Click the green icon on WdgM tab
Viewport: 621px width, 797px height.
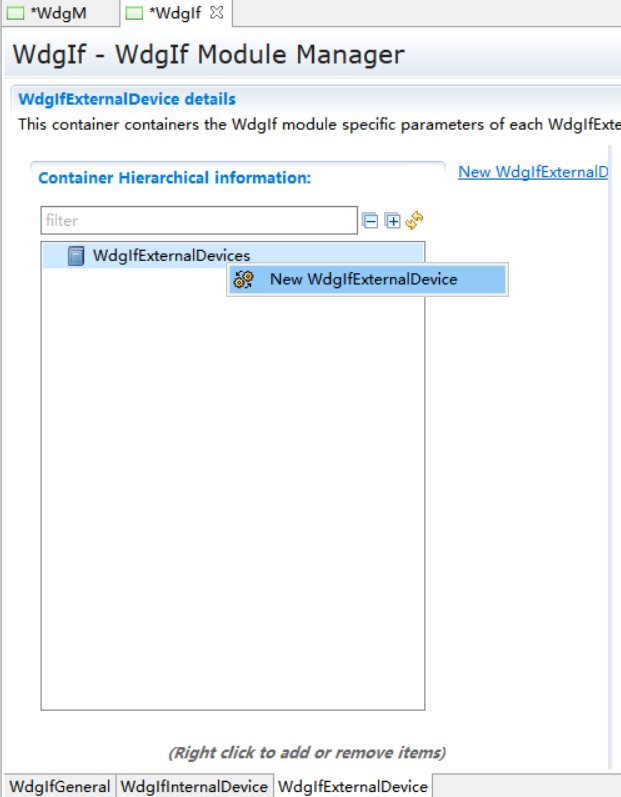tap(16, 13)
